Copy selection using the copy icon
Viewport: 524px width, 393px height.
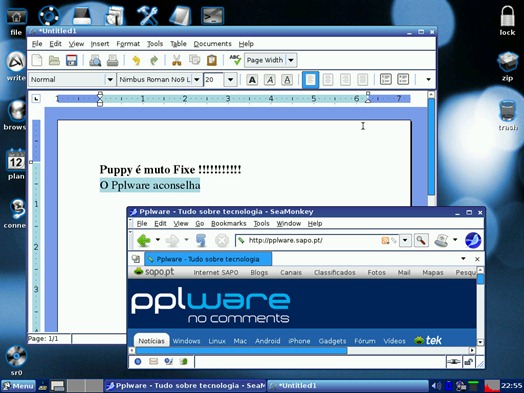(x=194, y=60)
